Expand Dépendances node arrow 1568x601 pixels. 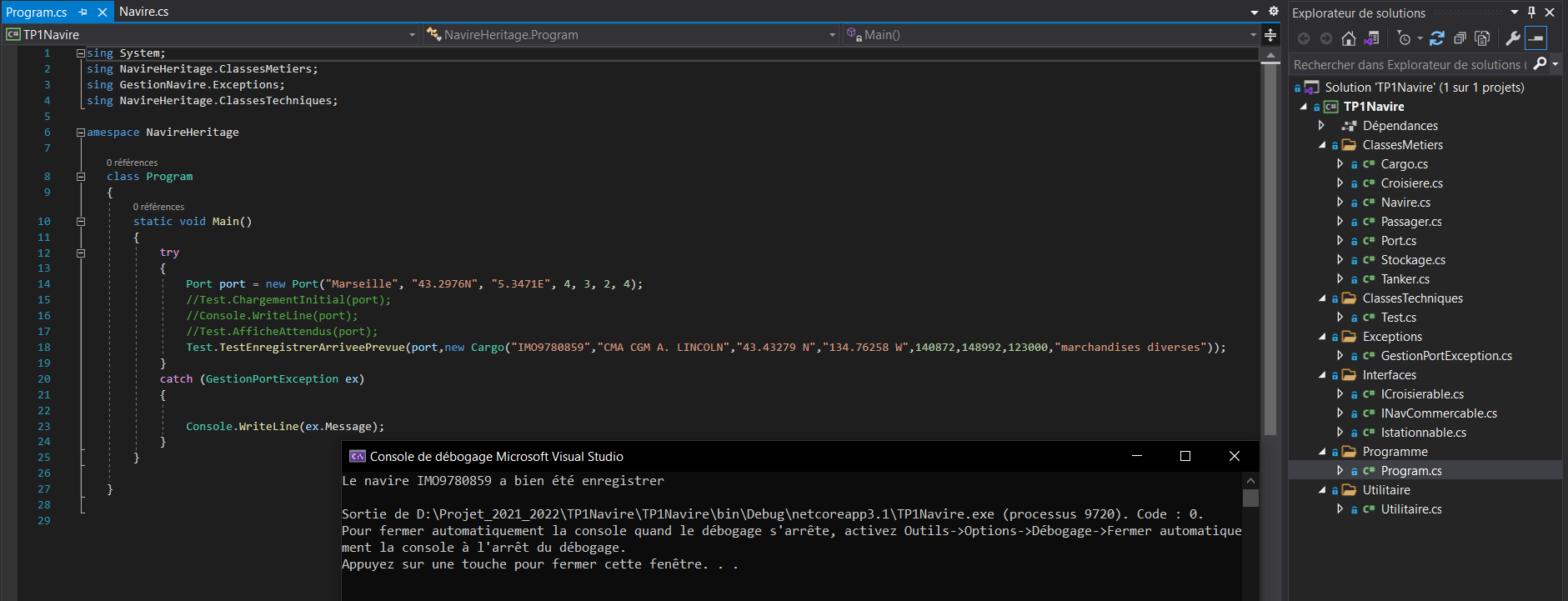[1321, 125]
